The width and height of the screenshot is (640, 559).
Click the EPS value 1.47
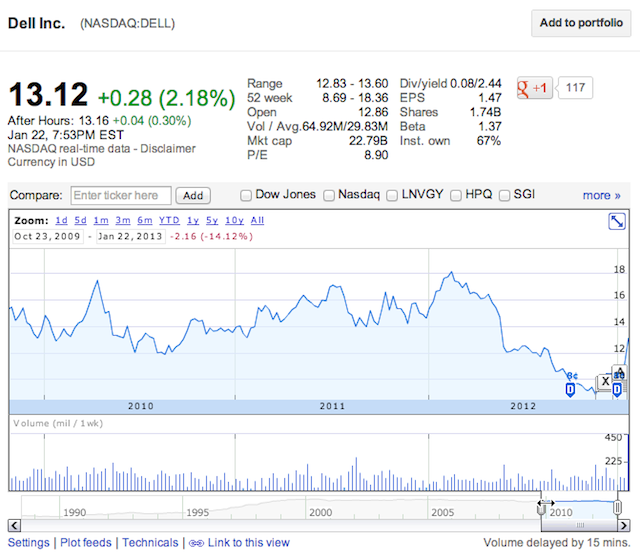pos(490,98)
